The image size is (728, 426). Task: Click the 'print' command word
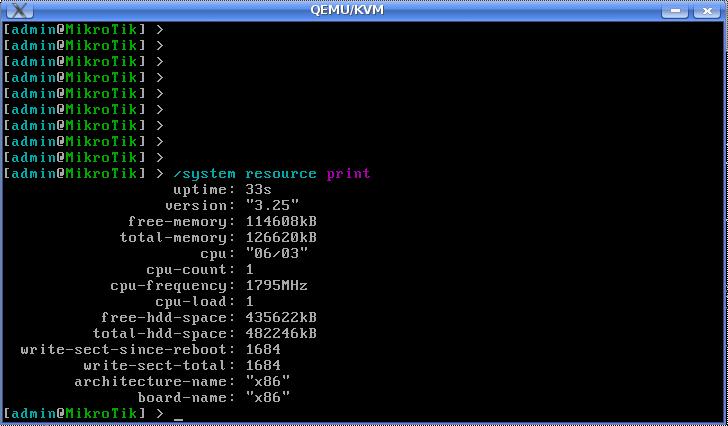(x=348, y=174)
